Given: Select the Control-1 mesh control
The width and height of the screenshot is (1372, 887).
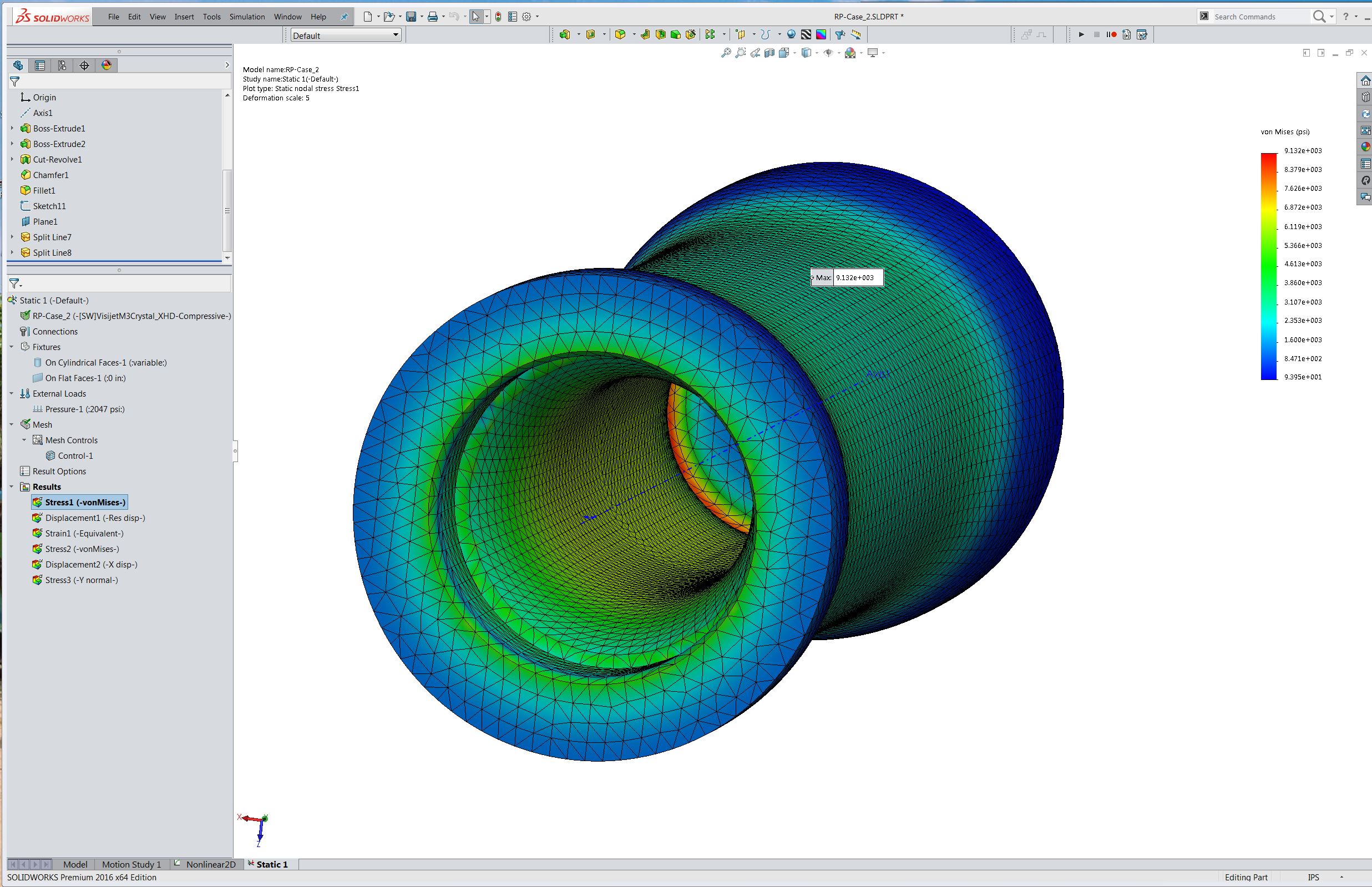Looking at the screenshot, I should [69, 455].
